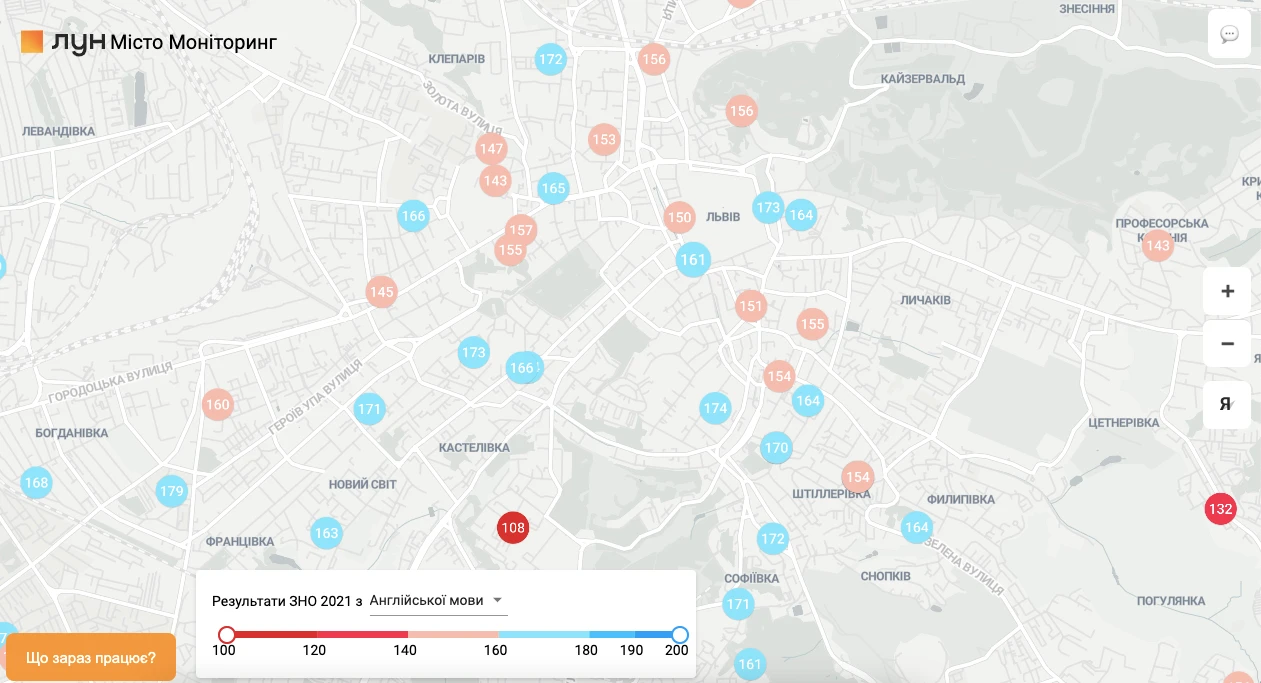Image resolution: width=1261 pixels, height=683 pixels.
Task: Open the Місто Моніторинг title link
Action: pyautogui.click(x=193, y=42)
